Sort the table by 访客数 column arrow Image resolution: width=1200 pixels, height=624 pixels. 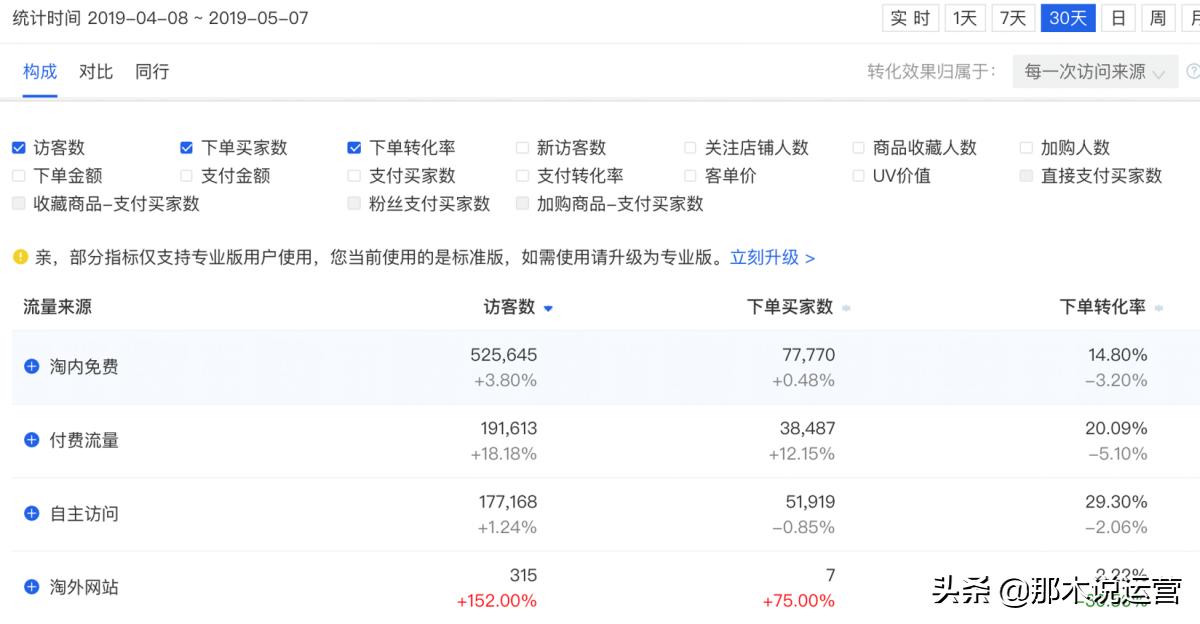tap(548, 308)
